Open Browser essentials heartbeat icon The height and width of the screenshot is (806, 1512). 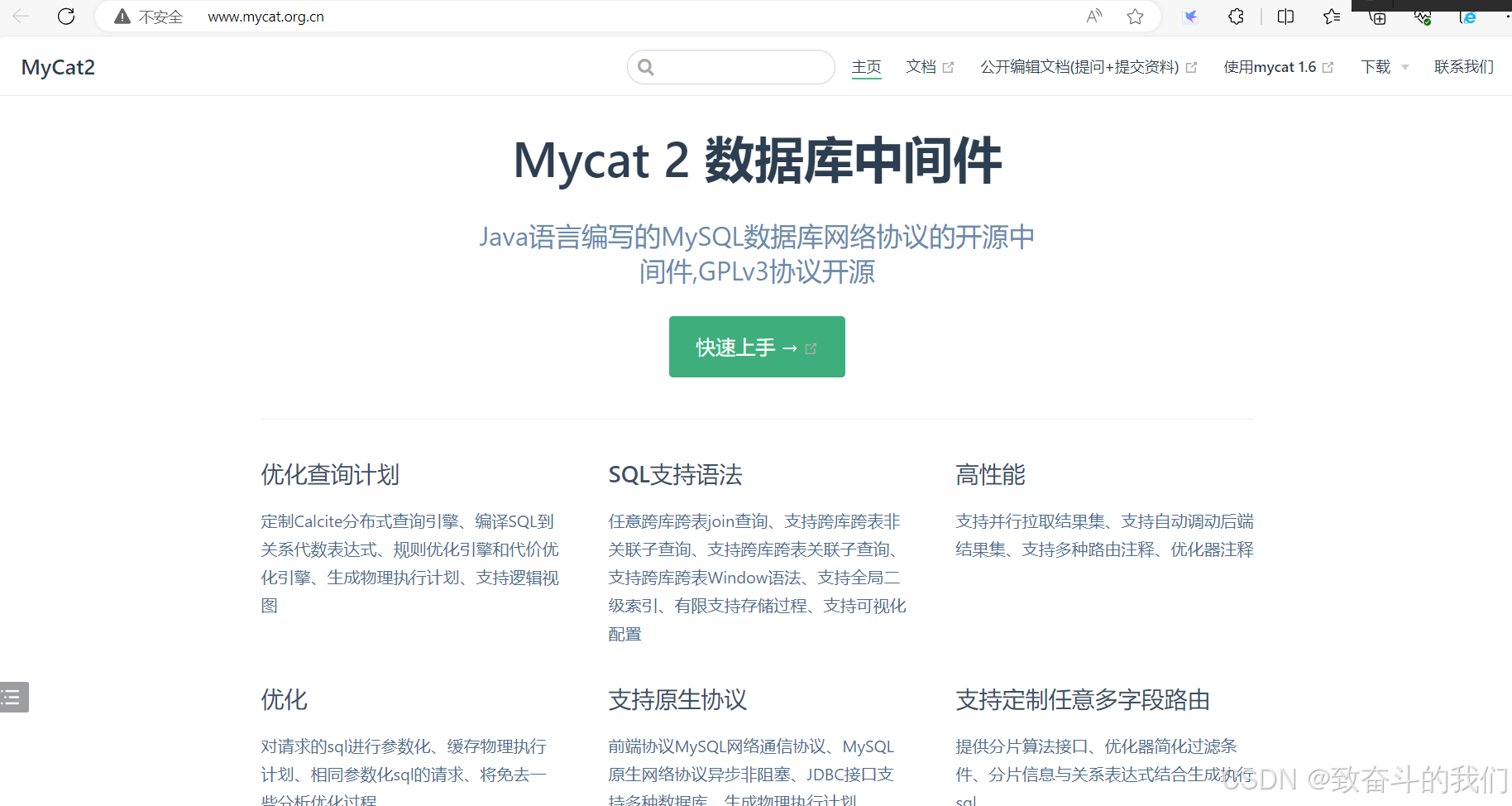point(1423,17)
